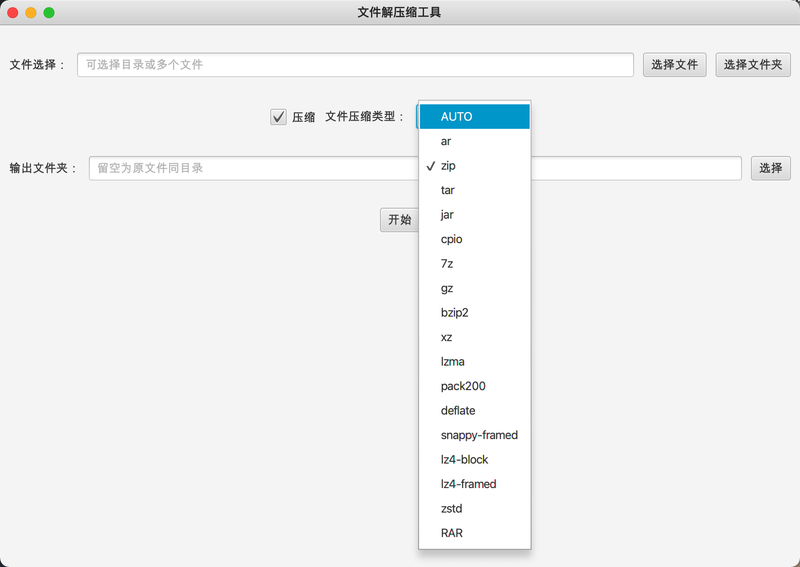Select RAR format option
Viewport: 800px width, 567px height.
[474, 533]
